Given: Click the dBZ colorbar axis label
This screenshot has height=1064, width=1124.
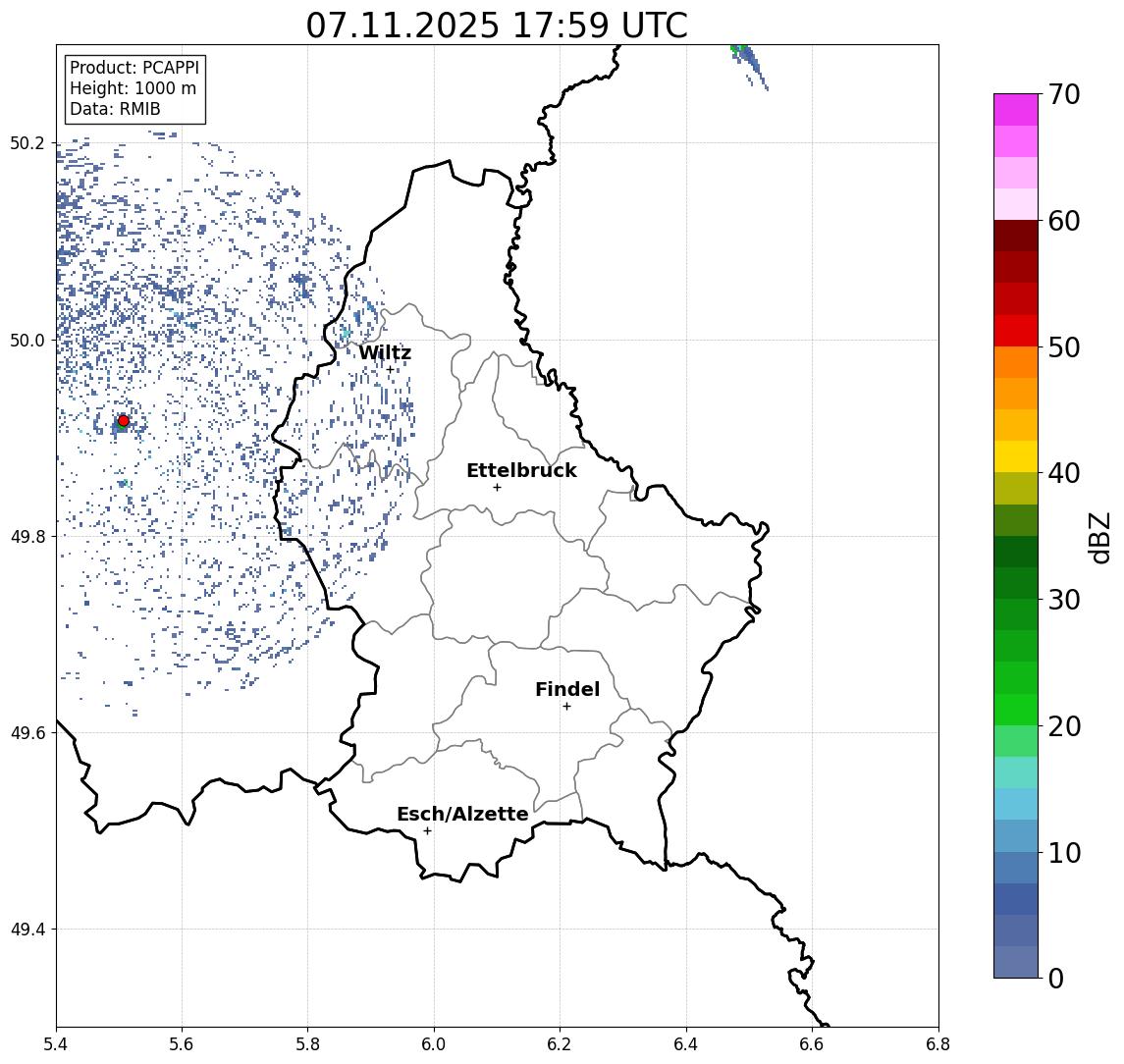Looking at the screenshot, I should tap(1098, 536).
